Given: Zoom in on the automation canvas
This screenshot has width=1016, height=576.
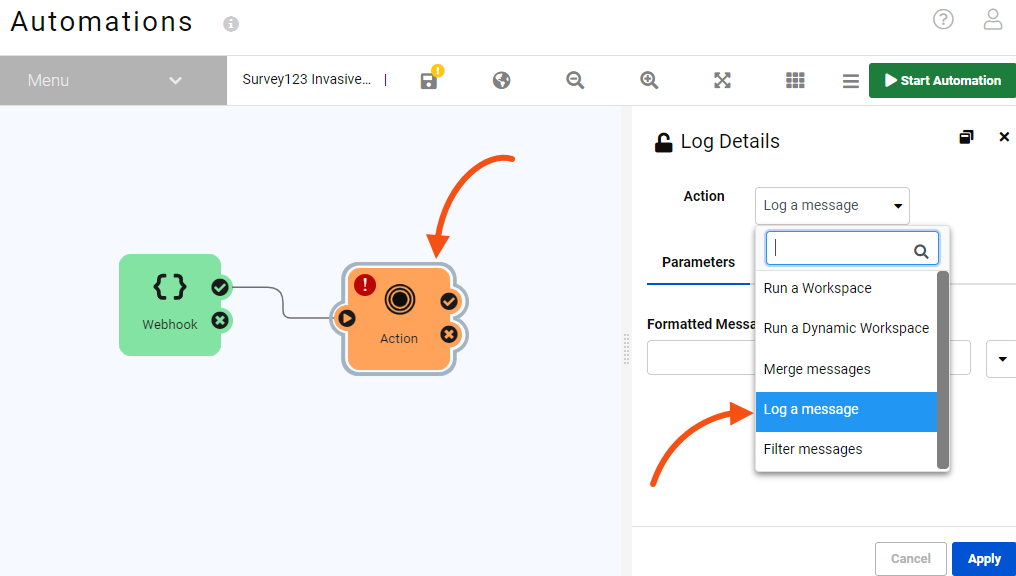Looking at the screenshot, I should point(648,80).
